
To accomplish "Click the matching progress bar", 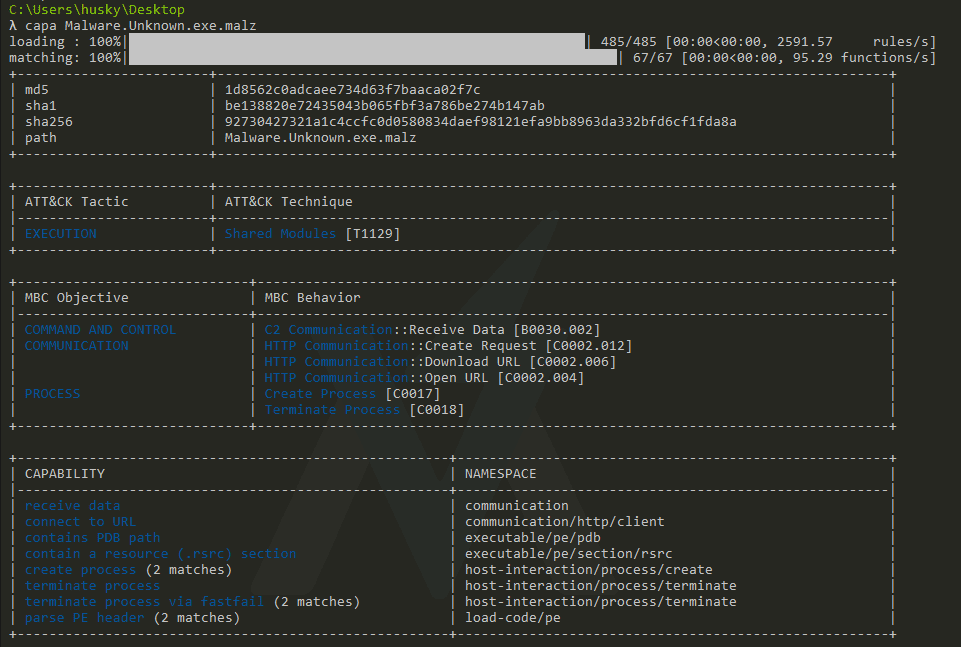I will click(x=372, y=57).
